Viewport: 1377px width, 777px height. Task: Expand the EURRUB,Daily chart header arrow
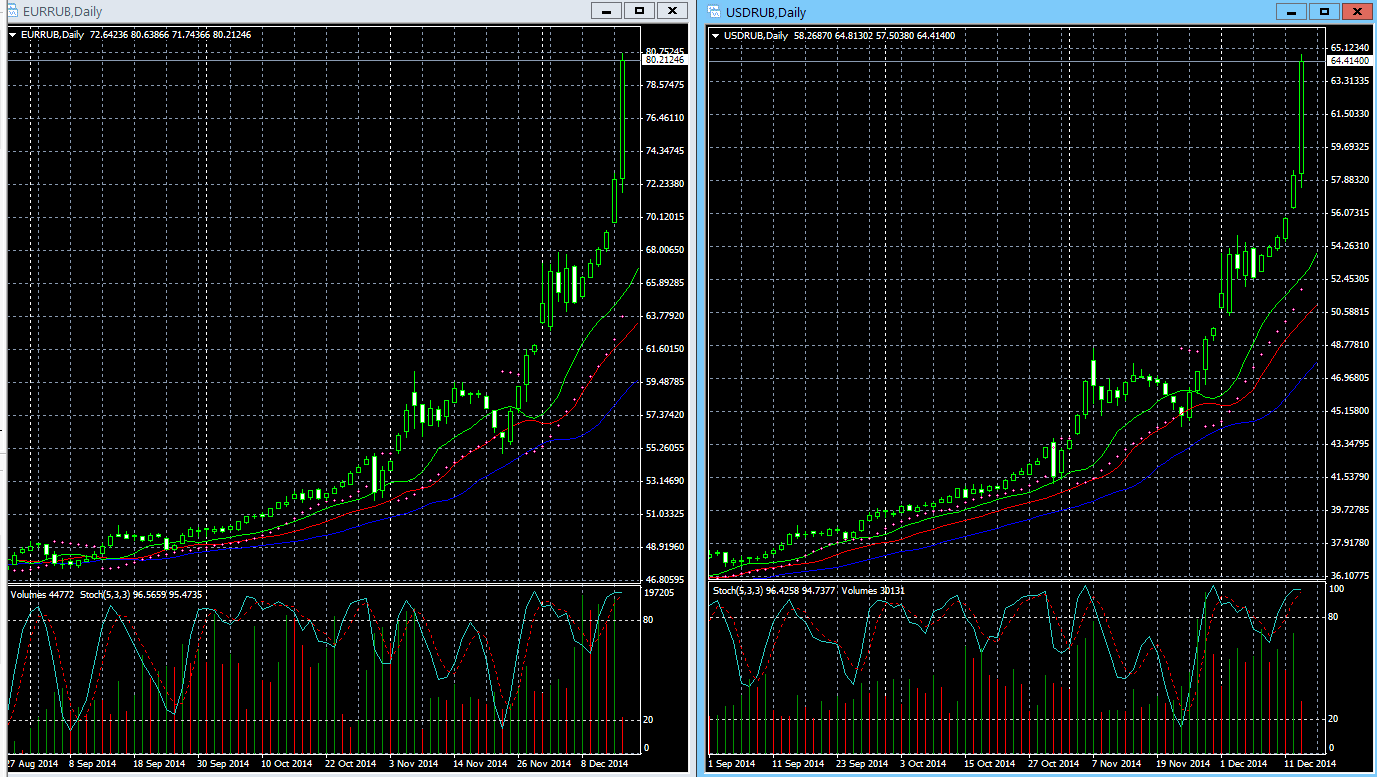pyautogui.click(x=13, y=35)
